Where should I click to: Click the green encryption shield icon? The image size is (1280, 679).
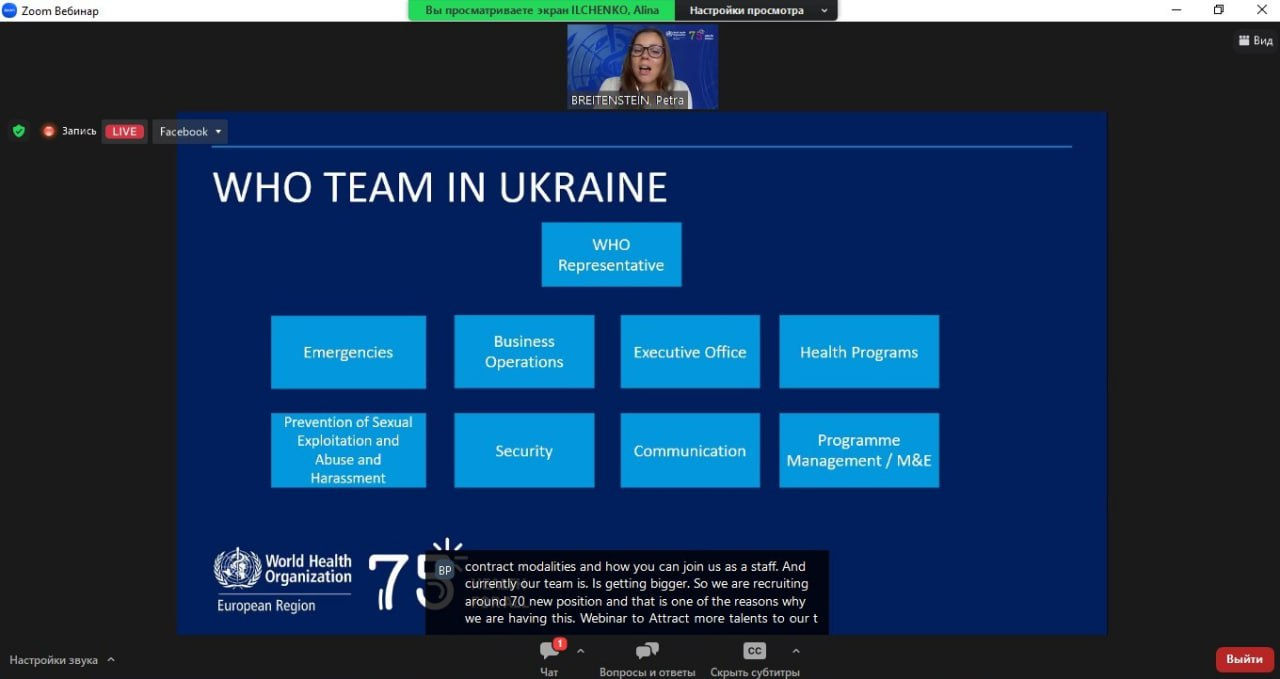pyautogui.click(x=18, y=131)
